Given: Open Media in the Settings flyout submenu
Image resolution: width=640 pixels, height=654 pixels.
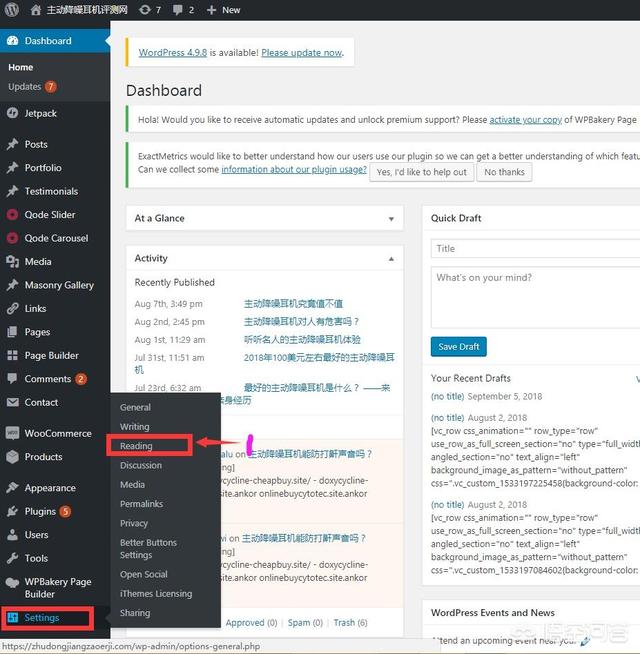Looking at the screenshot, I should [x=132, y=484].
